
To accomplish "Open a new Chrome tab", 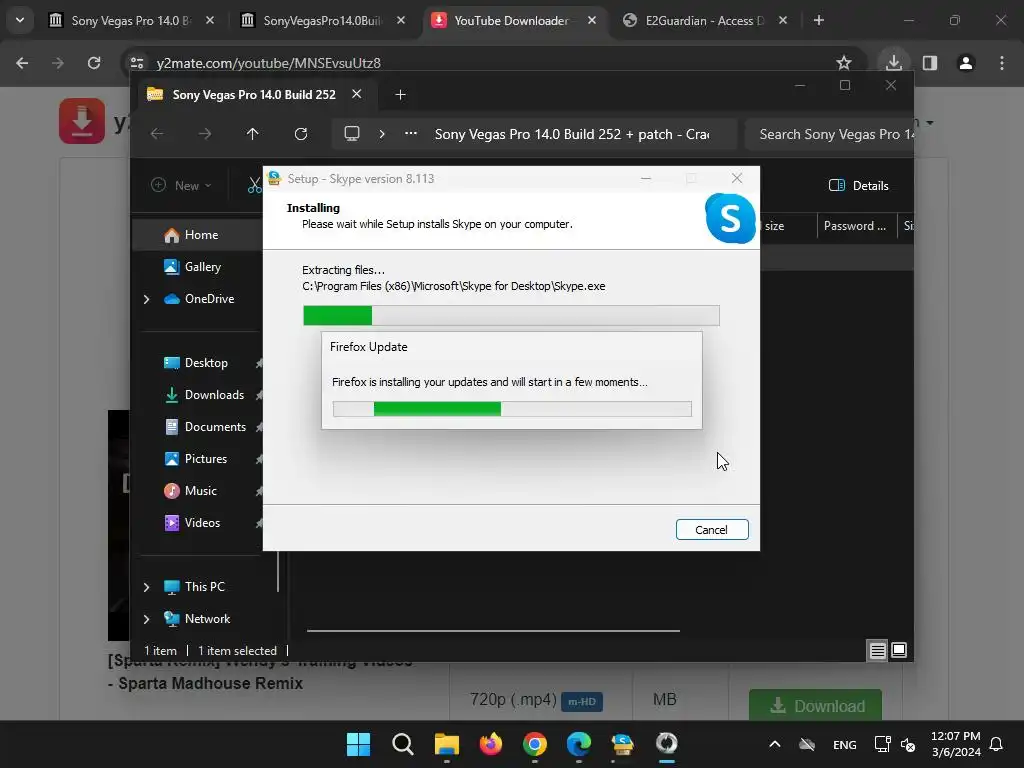I will pos(819,20).
